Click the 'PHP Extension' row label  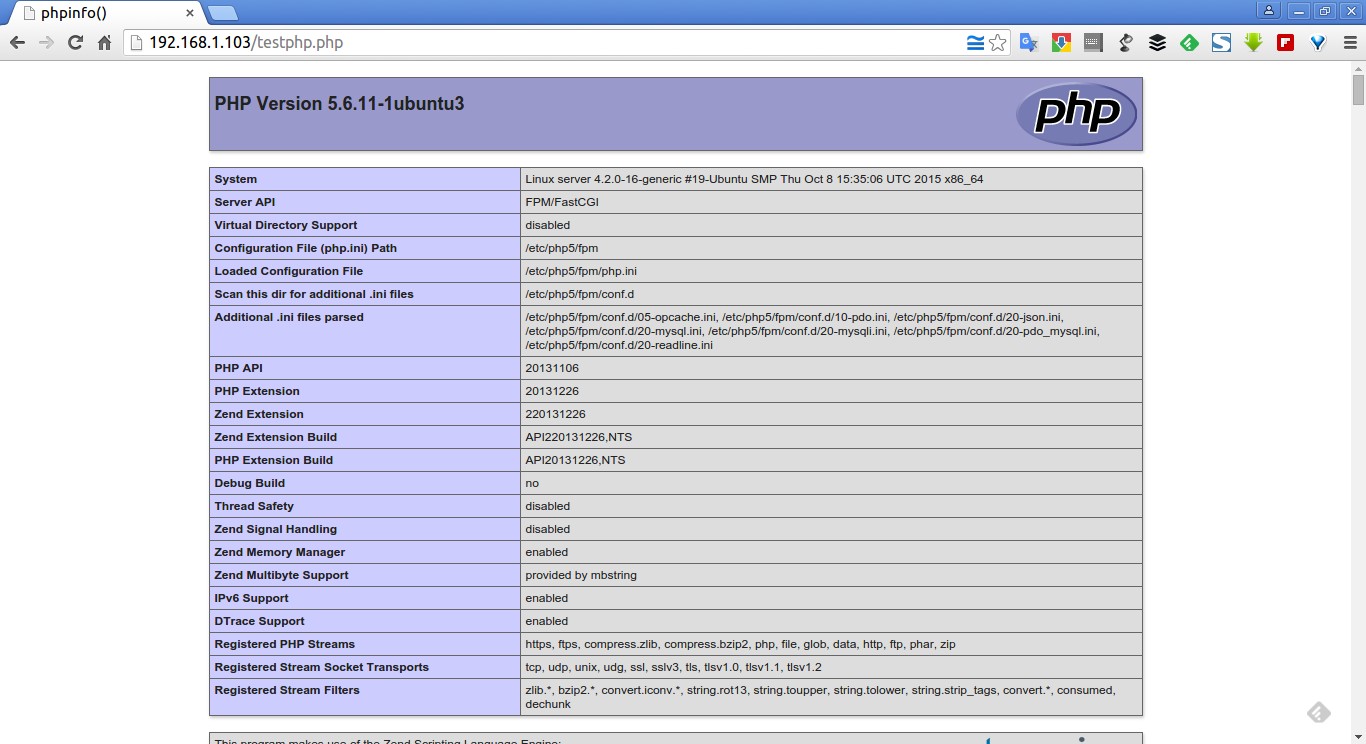(x=257, y=391)
